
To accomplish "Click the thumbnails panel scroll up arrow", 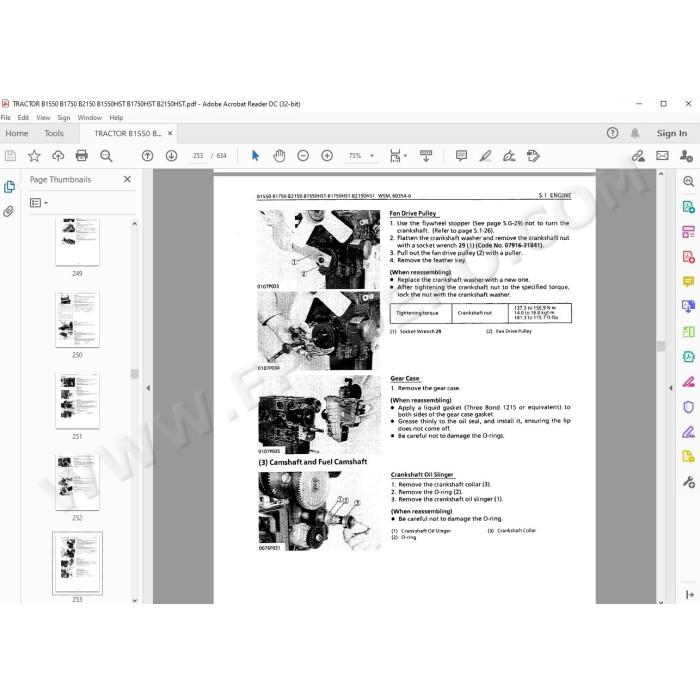I will [134, 224].
